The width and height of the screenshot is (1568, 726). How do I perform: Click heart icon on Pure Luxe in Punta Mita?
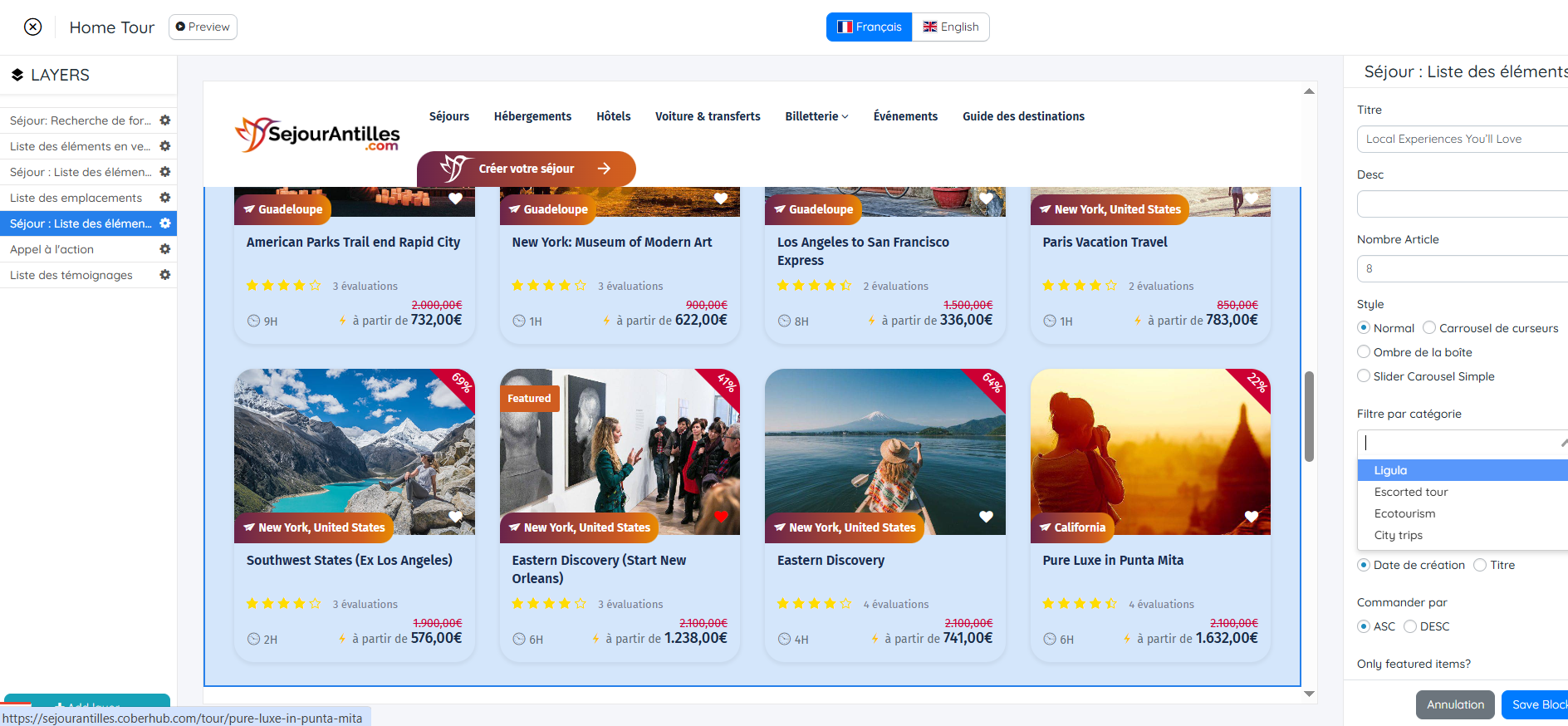click(x=1251, y=517)
